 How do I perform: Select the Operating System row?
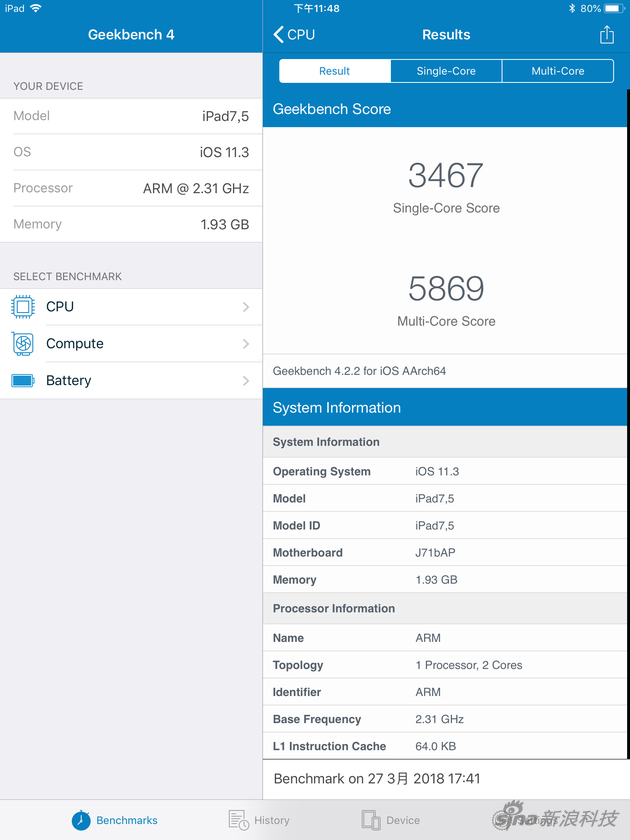pyautogui.click(x=445, y=471)
